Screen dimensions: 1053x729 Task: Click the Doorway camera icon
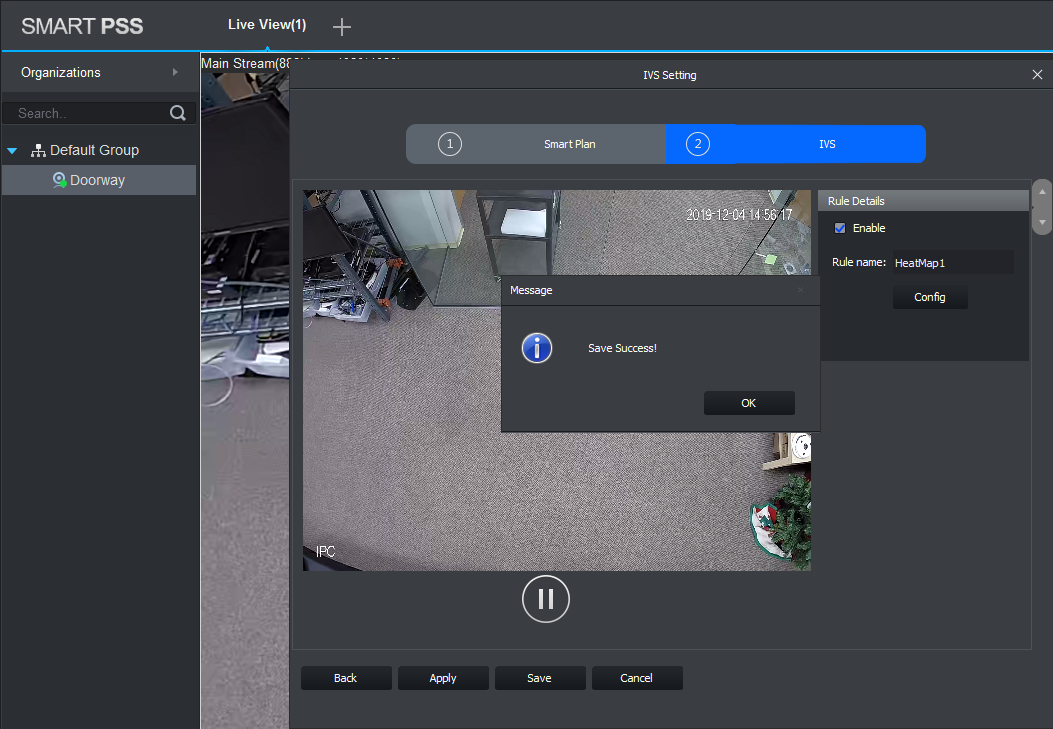[60, 180]
